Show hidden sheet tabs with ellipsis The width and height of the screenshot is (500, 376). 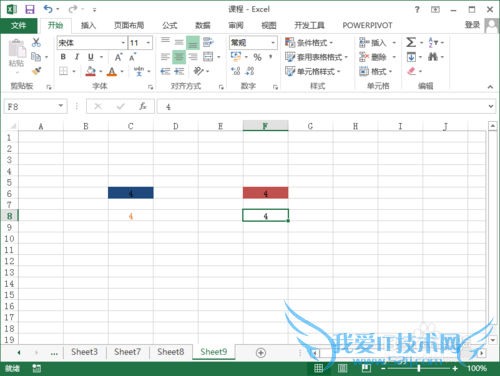pos(54,353)
